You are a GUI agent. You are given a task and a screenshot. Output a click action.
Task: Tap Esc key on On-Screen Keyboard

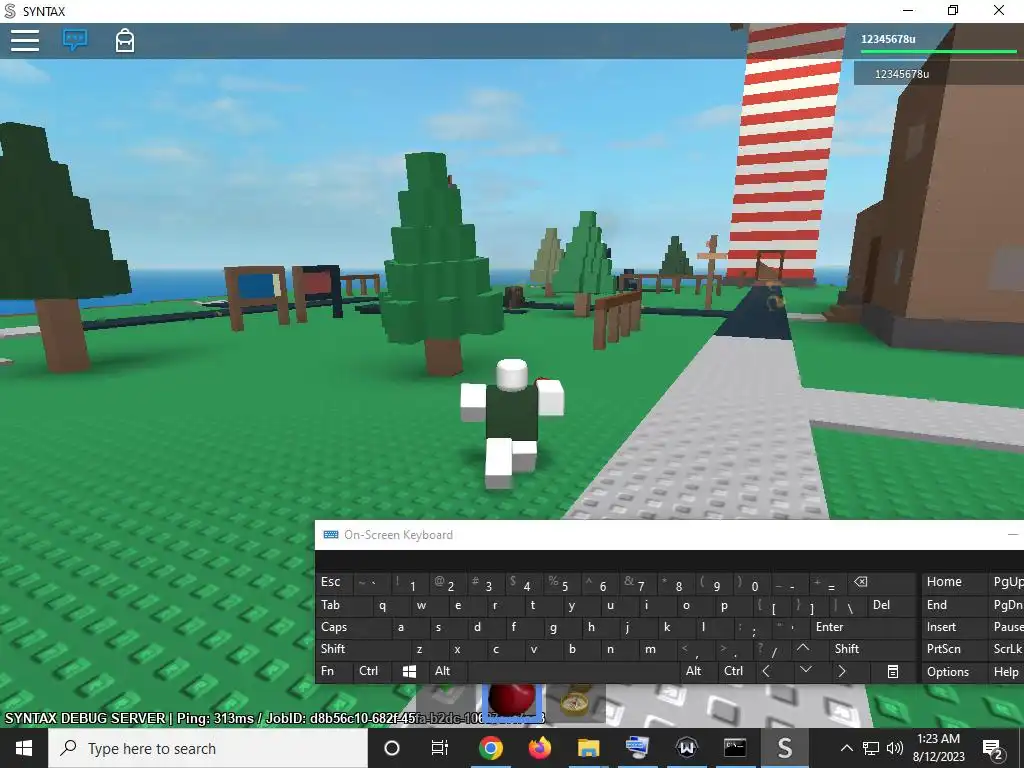pos(334,583)
